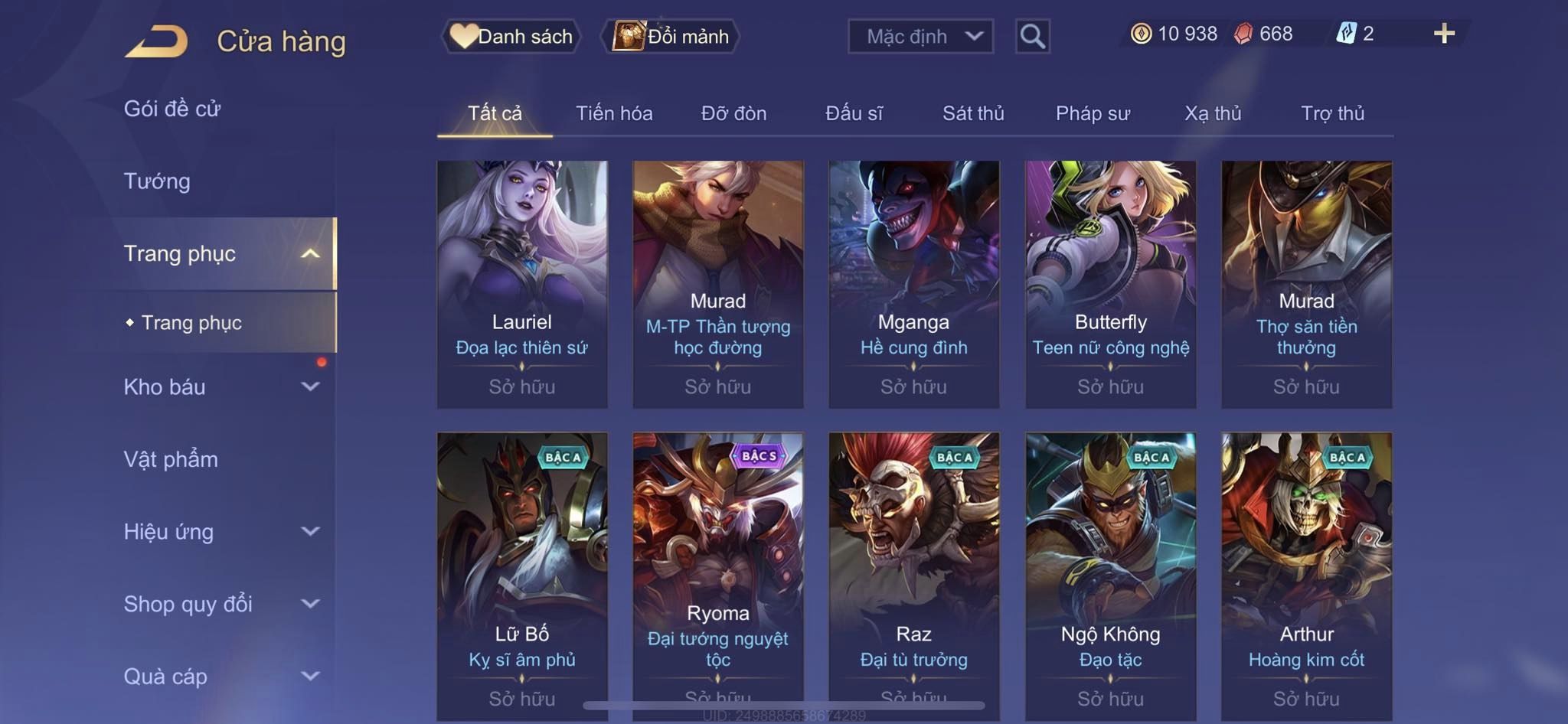Expand the Kho báu menu
Image resolution: width=1568 pixels, height=724 pixels.
coord(221,386)
